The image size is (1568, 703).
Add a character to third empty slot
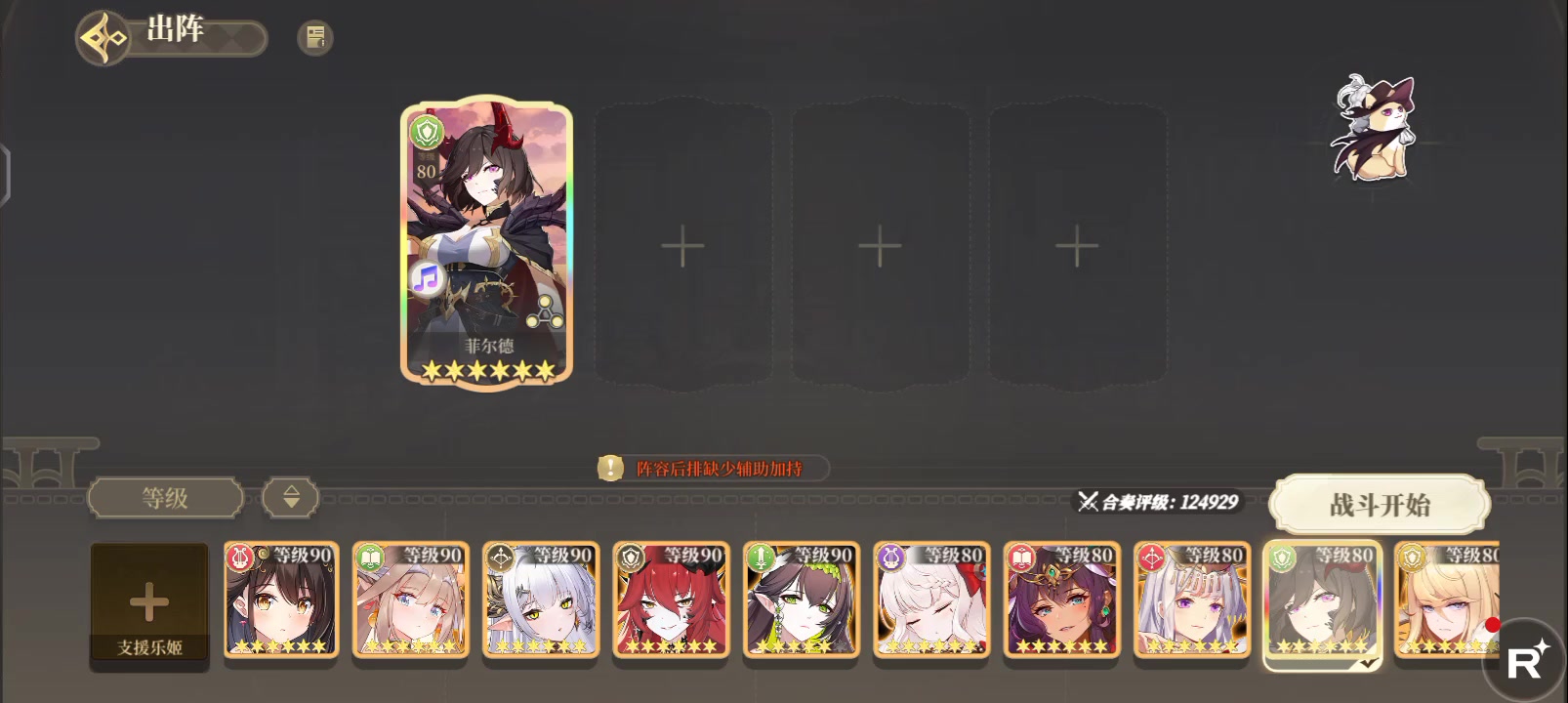[x=880, y=244]
